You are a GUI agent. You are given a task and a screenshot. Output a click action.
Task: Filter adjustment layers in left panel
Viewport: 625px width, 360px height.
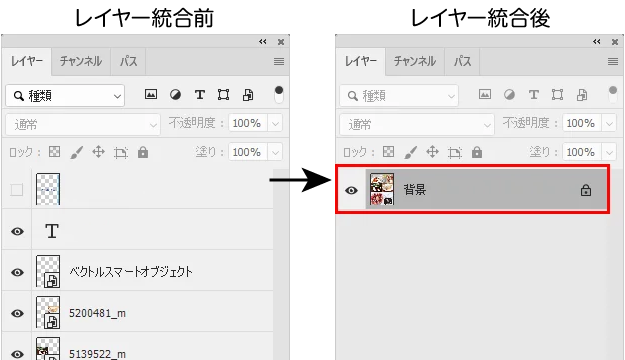[x=175, y=94]
